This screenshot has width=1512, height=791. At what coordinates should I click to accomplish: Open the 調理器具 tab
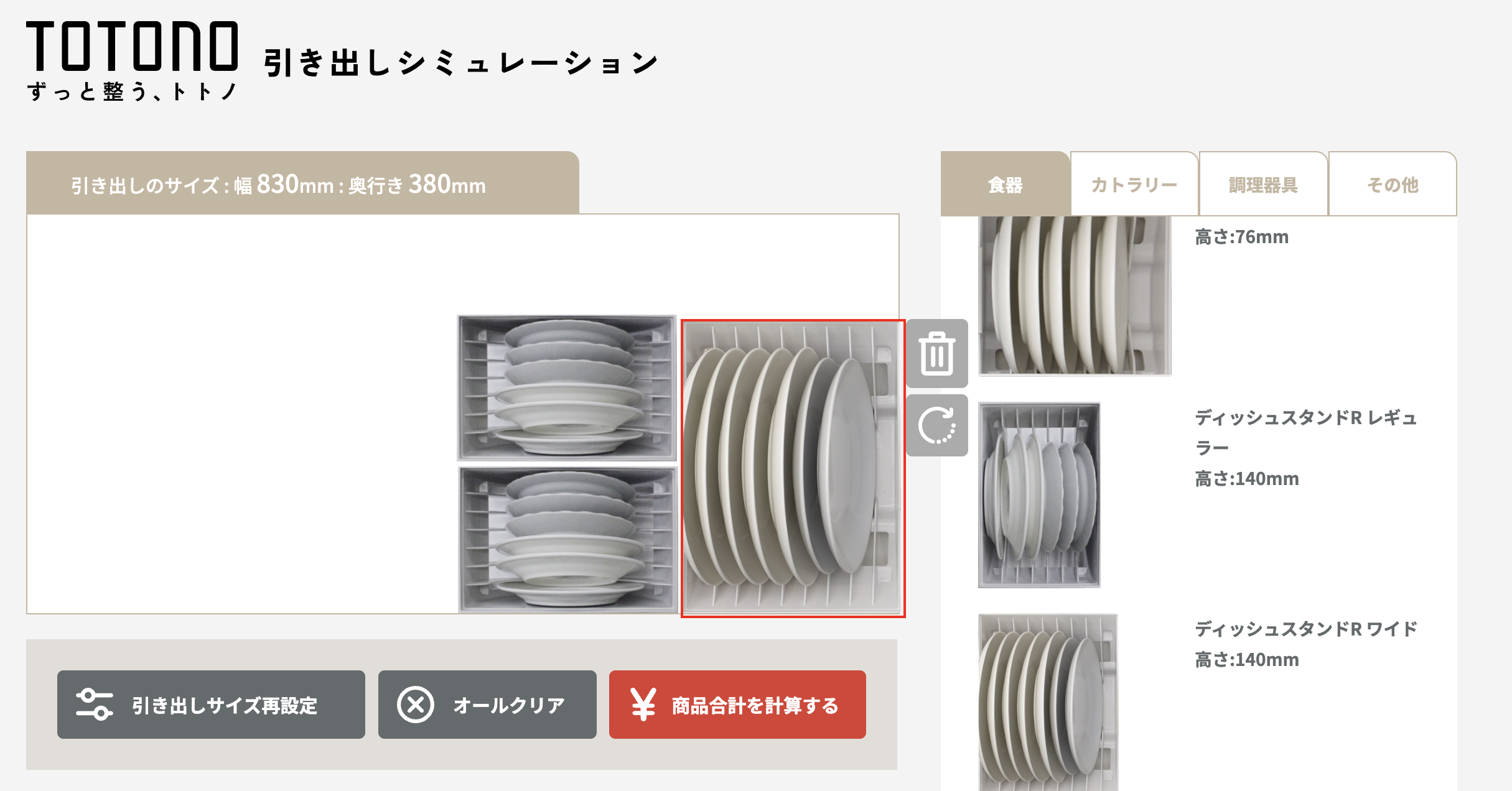[1263, 184]
